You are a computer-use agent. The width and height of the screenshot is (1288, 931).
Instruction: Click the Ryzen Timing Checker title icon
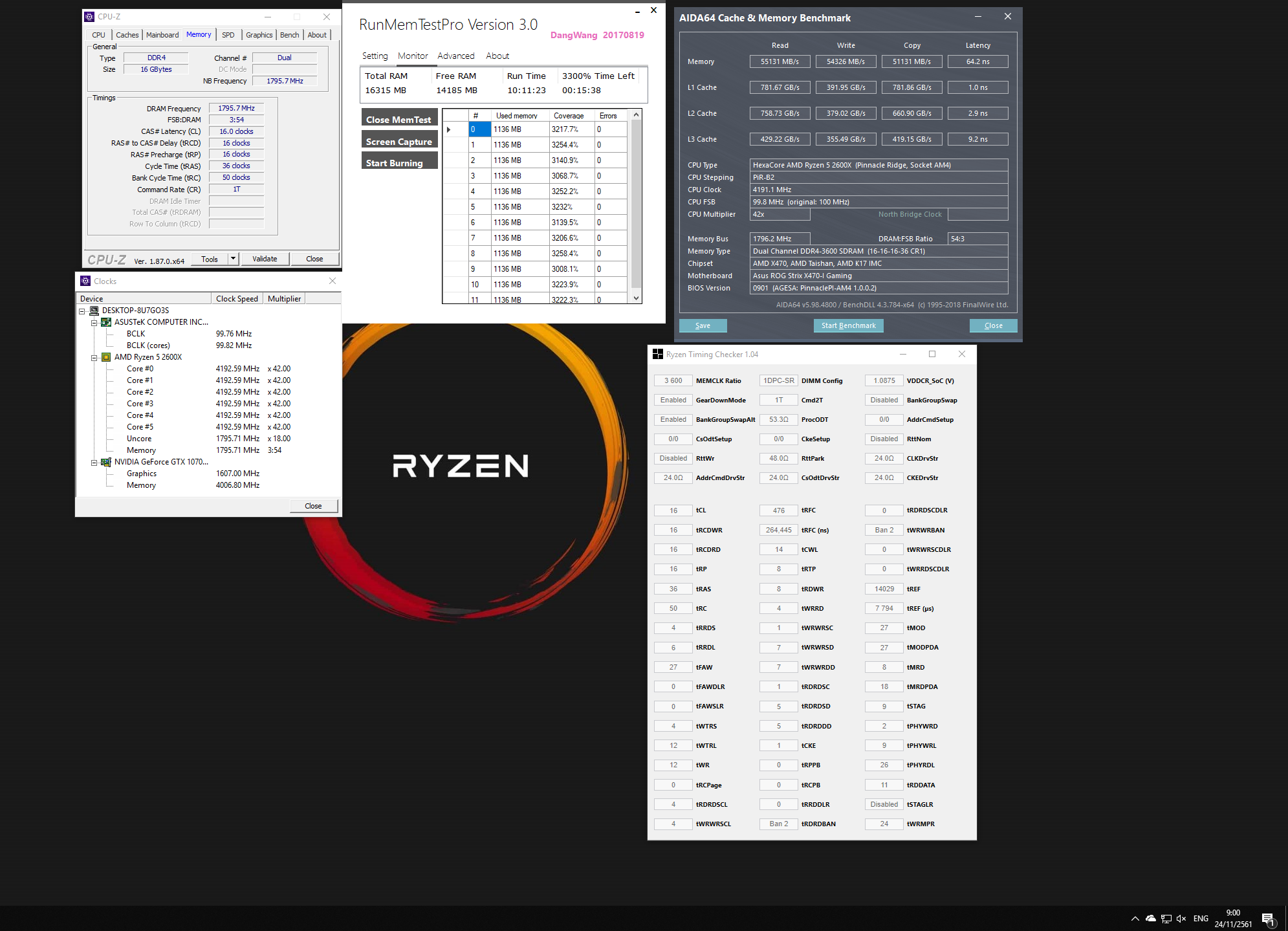click(x=658, y=354)
